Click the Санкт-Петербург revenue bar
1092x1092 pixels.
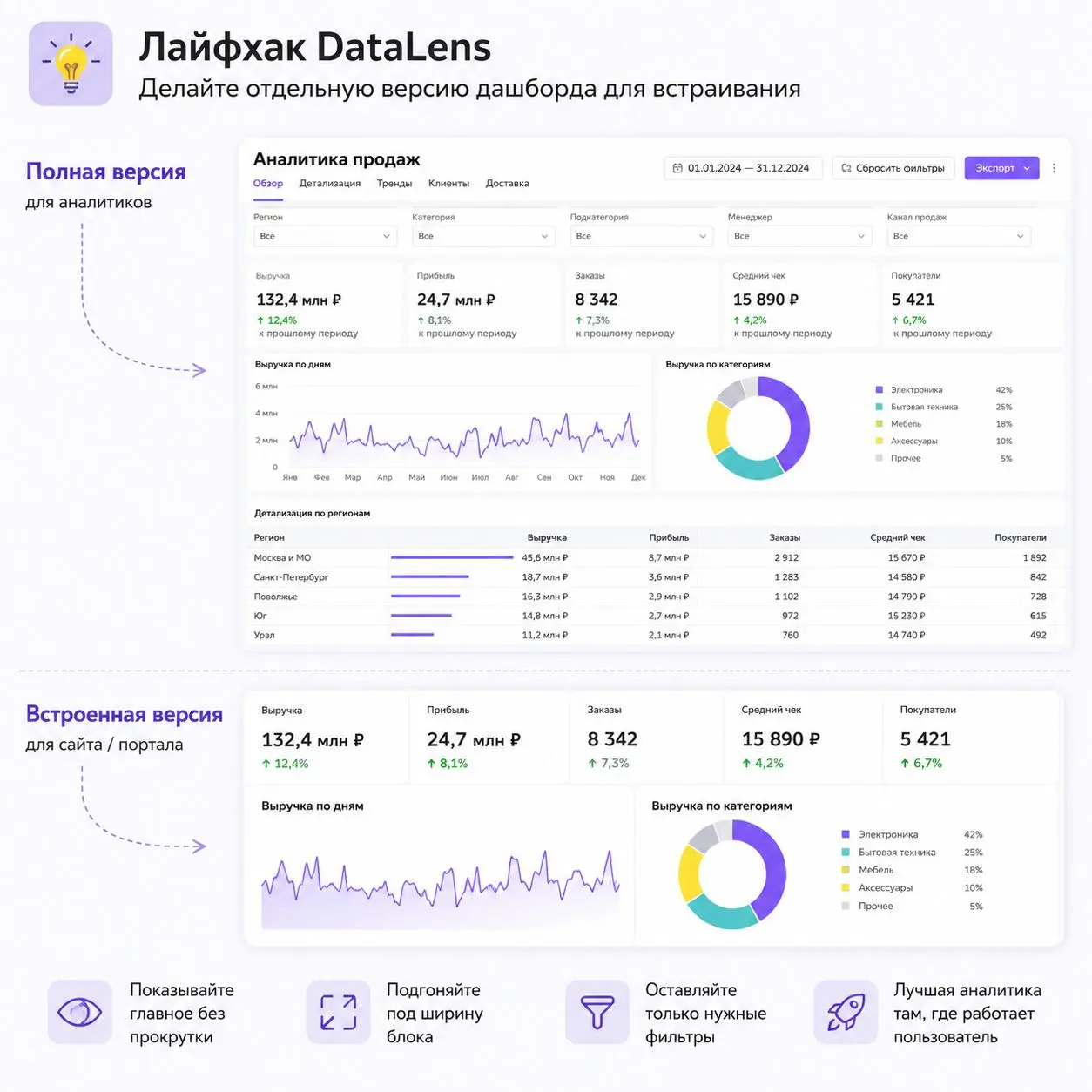coord(430,576)
